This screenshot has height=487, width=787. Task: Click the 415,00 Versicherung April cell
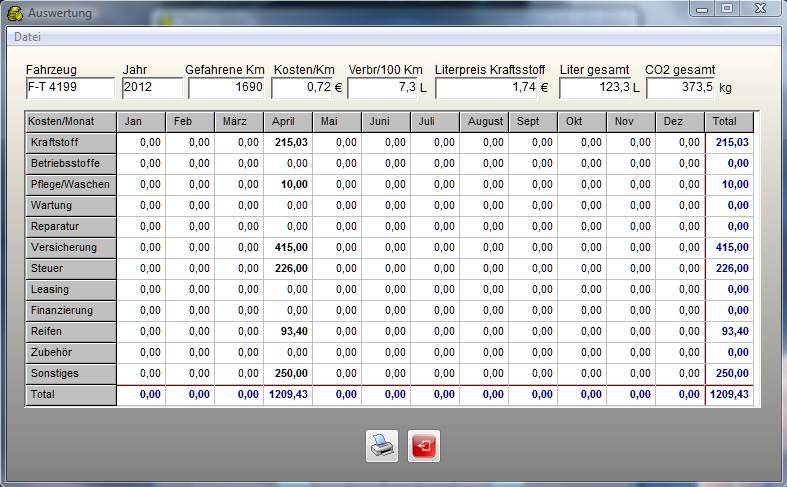coord(288,248)
